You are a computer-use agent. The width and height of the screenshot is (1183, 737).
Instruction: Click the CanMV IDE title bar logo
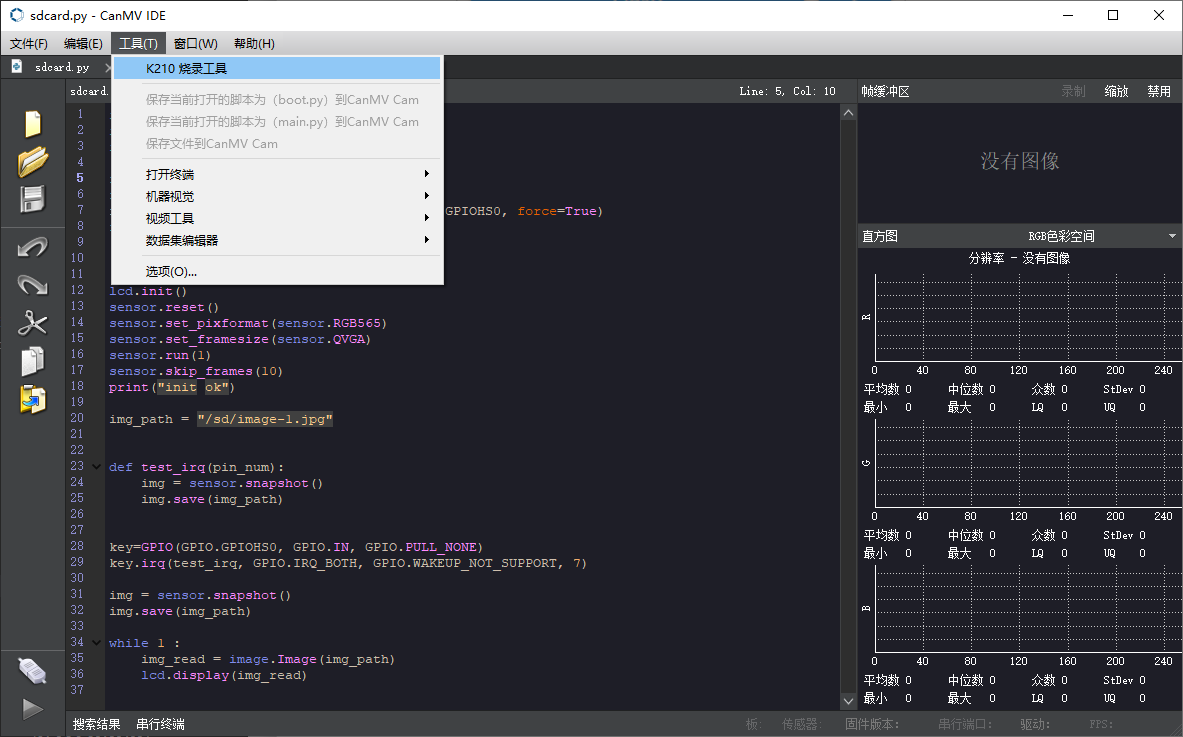click(x=16, y=15)
